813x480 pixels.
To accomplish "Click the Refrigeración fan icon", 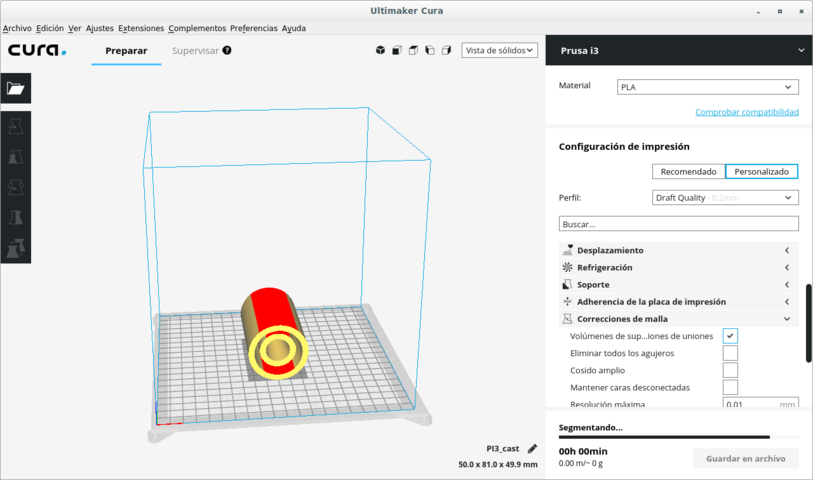I will coord(568,267).
